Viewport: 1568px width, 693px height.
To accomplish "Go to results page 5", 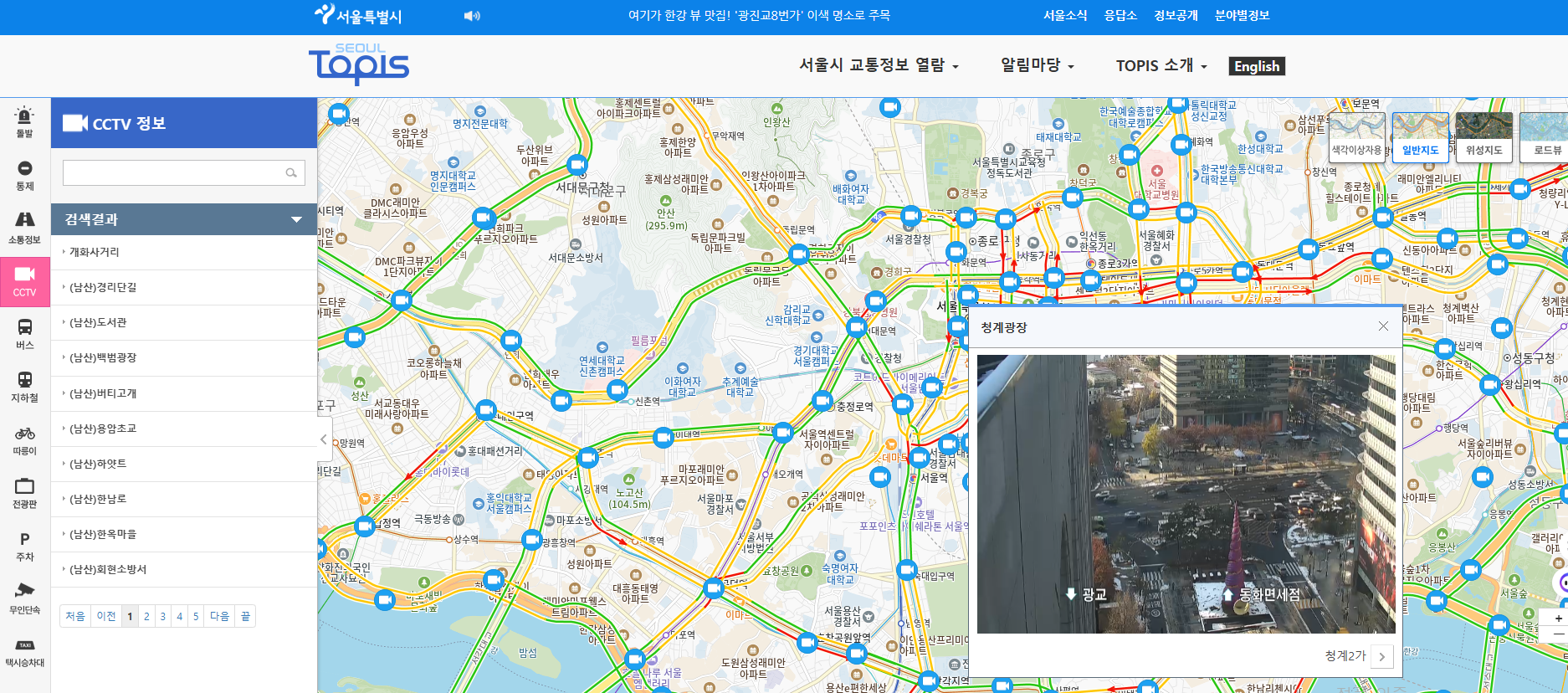I will pyautogui.click(x=196, y=616).
